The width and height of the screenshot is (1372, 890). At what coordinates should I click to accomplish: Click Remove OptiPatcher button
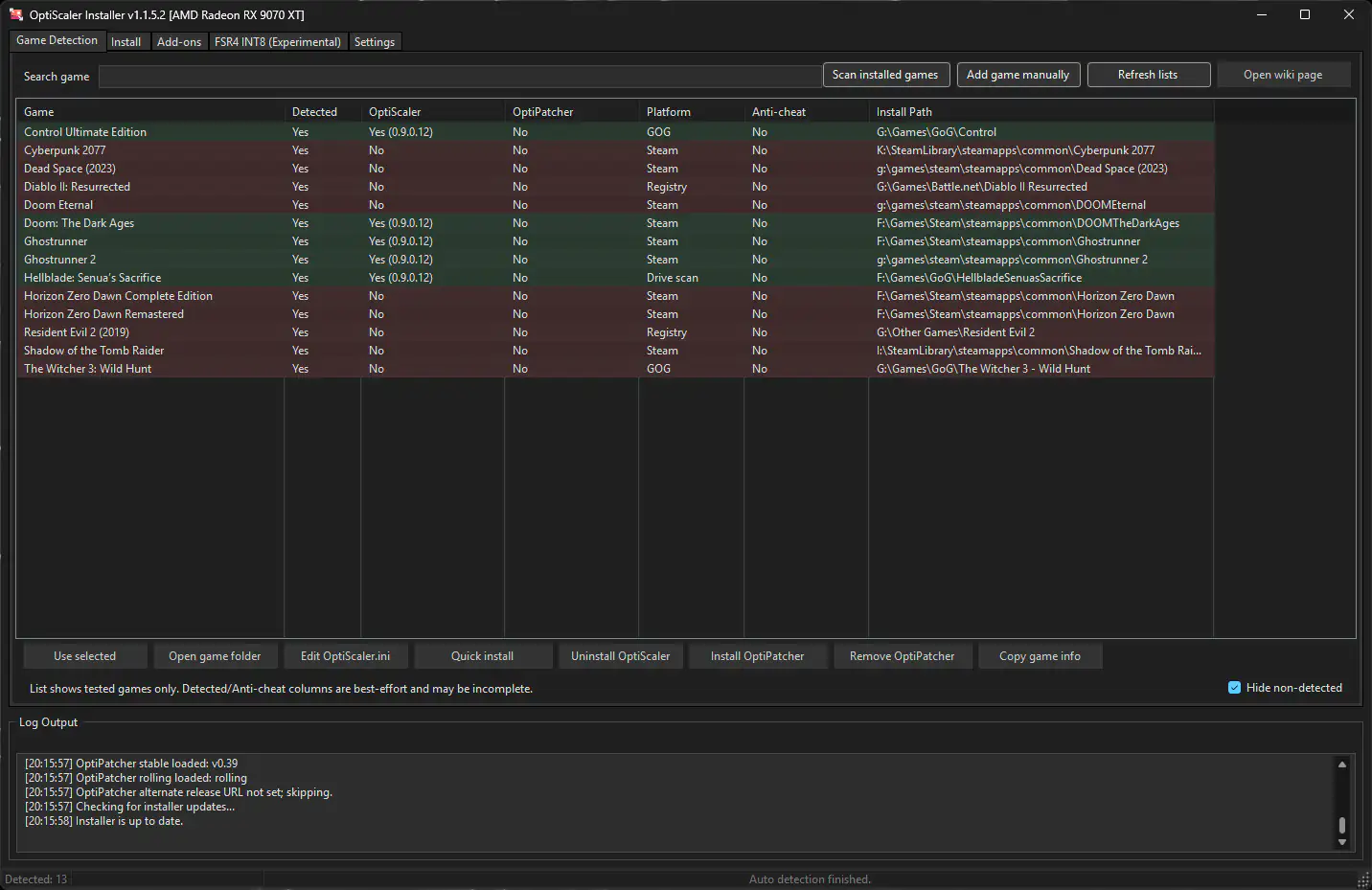[903, 656]
